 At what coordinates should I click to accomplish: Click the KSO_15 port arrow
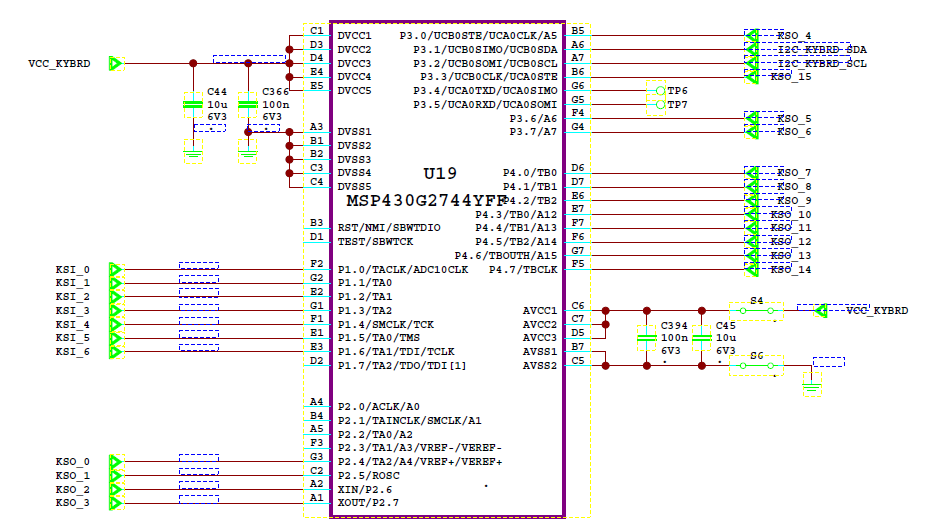point(752,77)
